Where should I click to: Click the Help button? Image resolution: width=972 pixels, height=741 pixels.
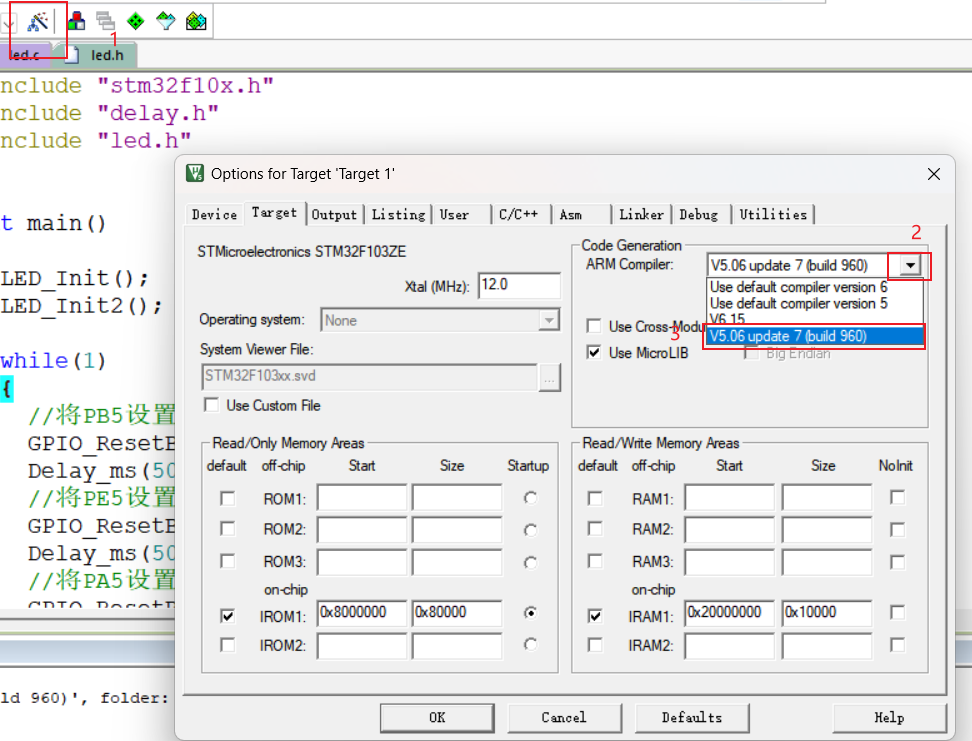[889, 717]
